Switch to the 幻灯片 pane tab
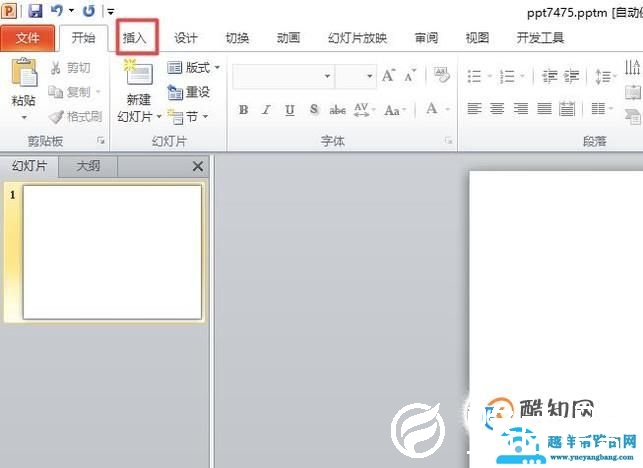 30,166
